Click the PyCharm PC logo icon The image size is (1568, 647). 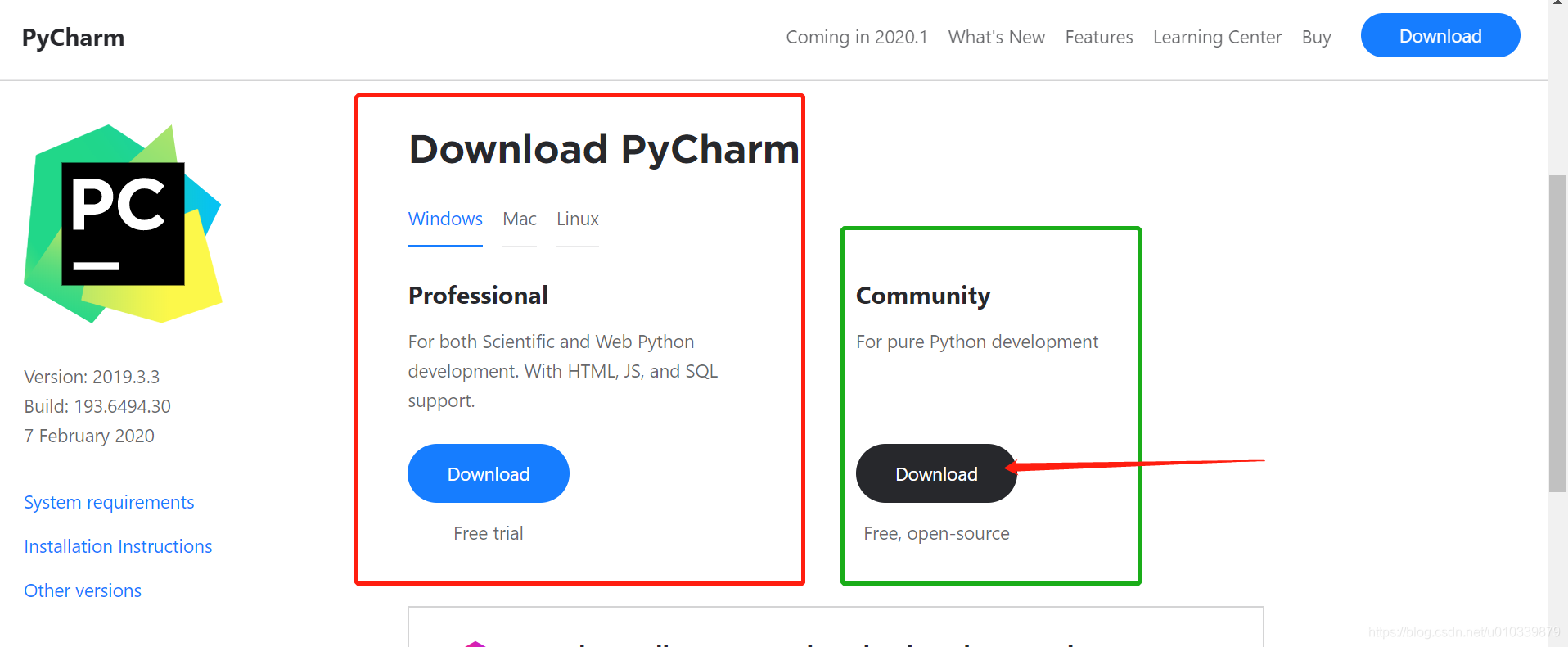pos(123,224)
